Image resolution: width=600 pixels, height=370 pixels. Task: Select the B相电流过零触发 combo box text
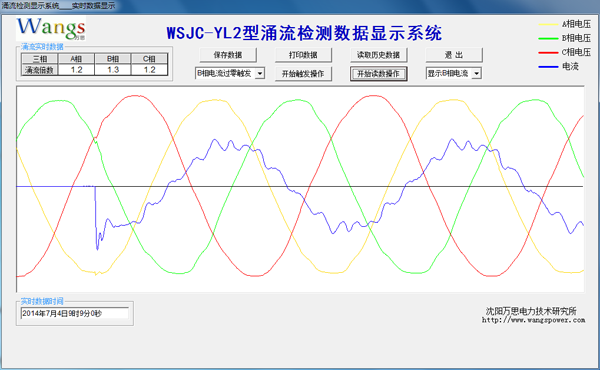(225, 73)
